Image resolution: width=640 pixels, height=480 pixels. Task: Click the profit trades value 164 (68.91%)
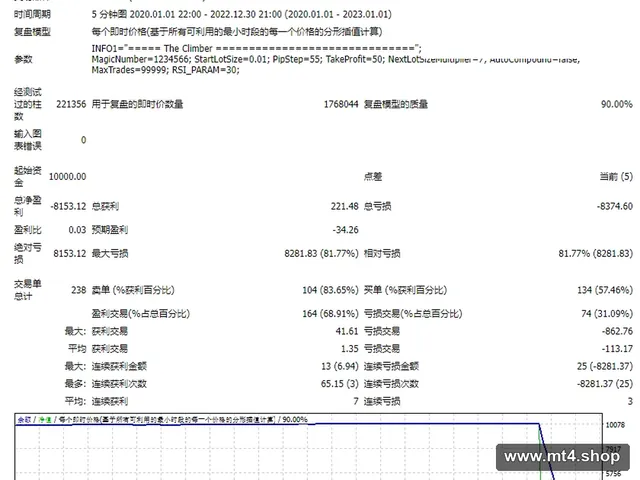(330, 313)
